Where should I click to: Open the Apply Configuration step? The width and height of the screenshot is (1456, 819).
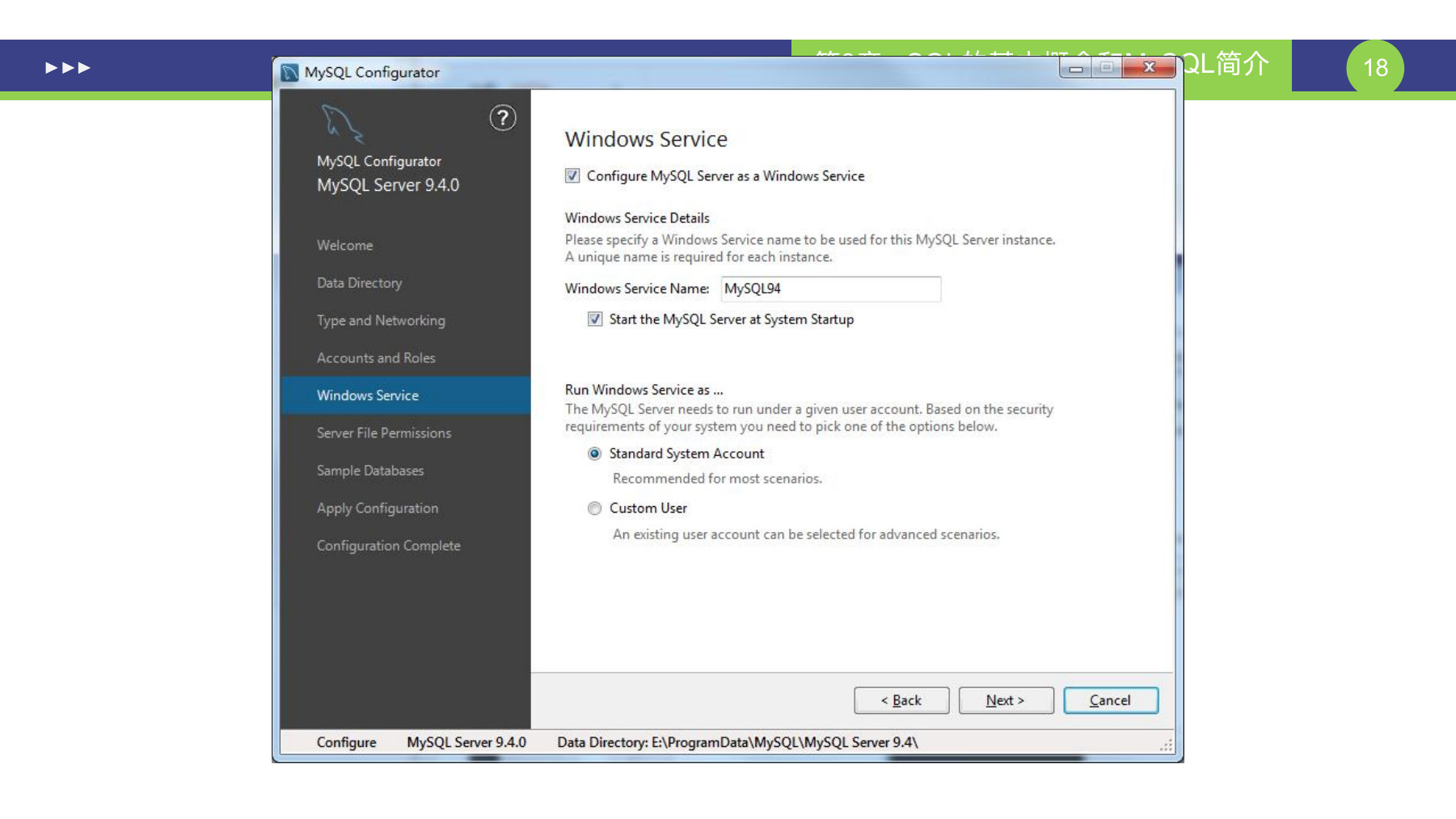point(378,508)
